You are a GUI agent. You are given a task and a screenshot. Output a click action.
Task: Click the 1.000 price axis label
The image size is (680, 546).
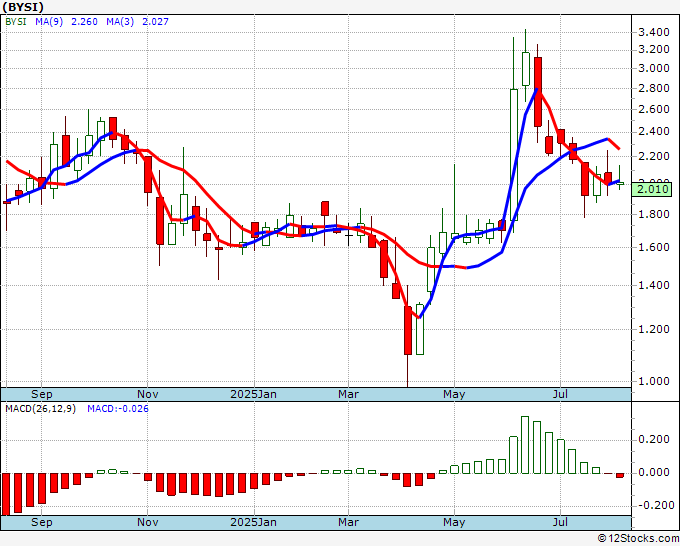654,381
